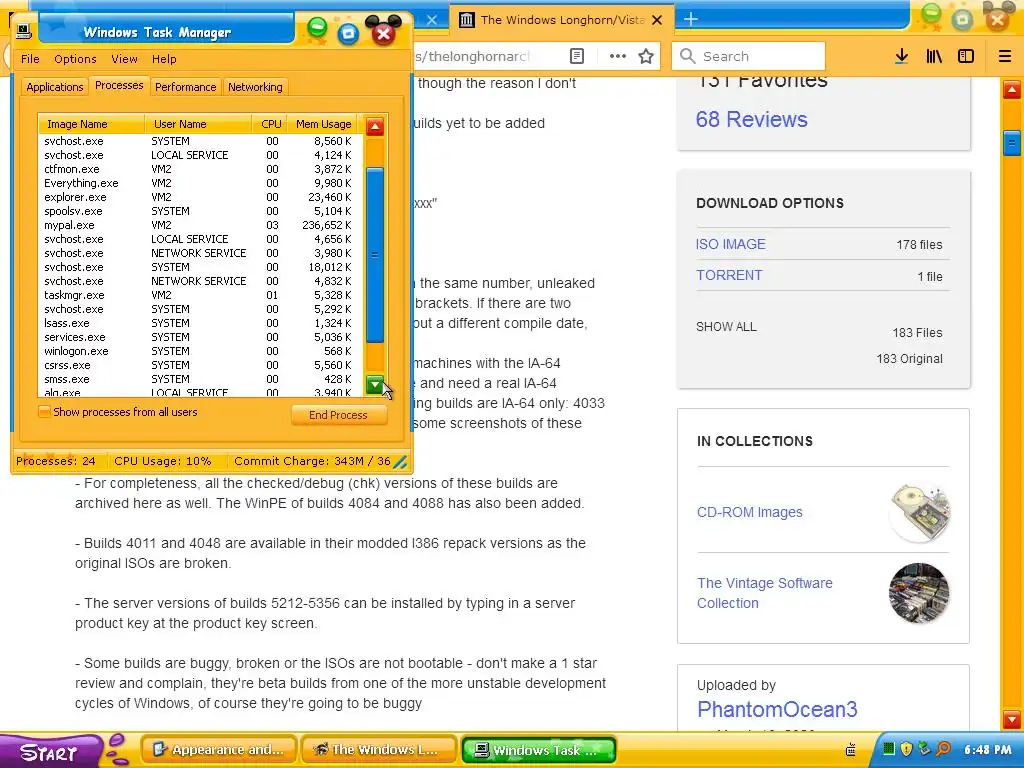Select the taskmgr.exe process row
Screen dimensions: 1024x768
coord(199,295)
